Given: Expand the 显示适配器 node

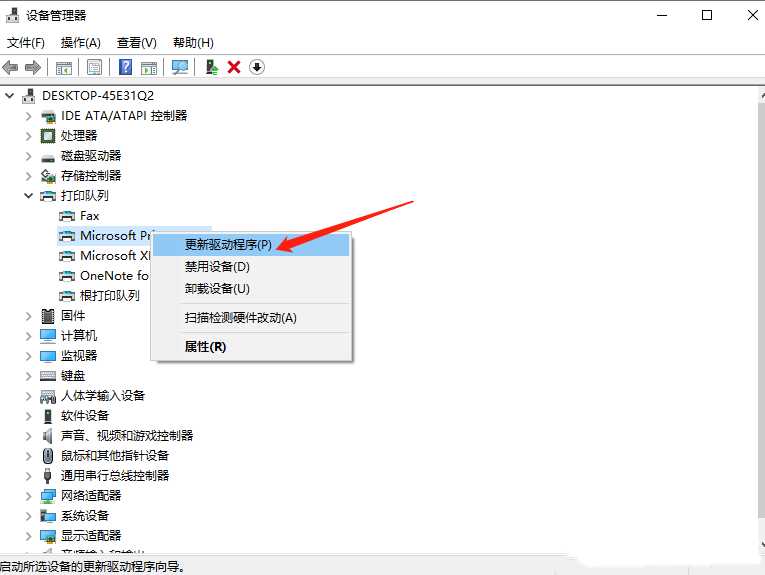Looking at the screenshot, I should (29, 536).
